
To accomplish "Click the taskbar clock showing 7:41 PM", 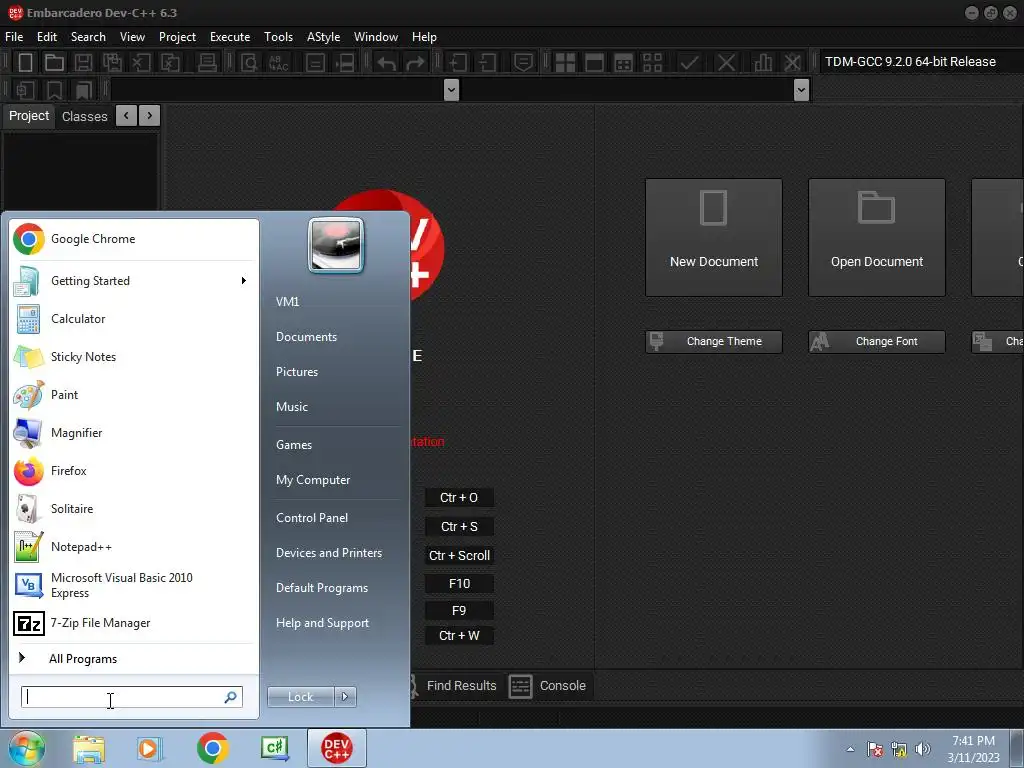I will click(973, 749).
